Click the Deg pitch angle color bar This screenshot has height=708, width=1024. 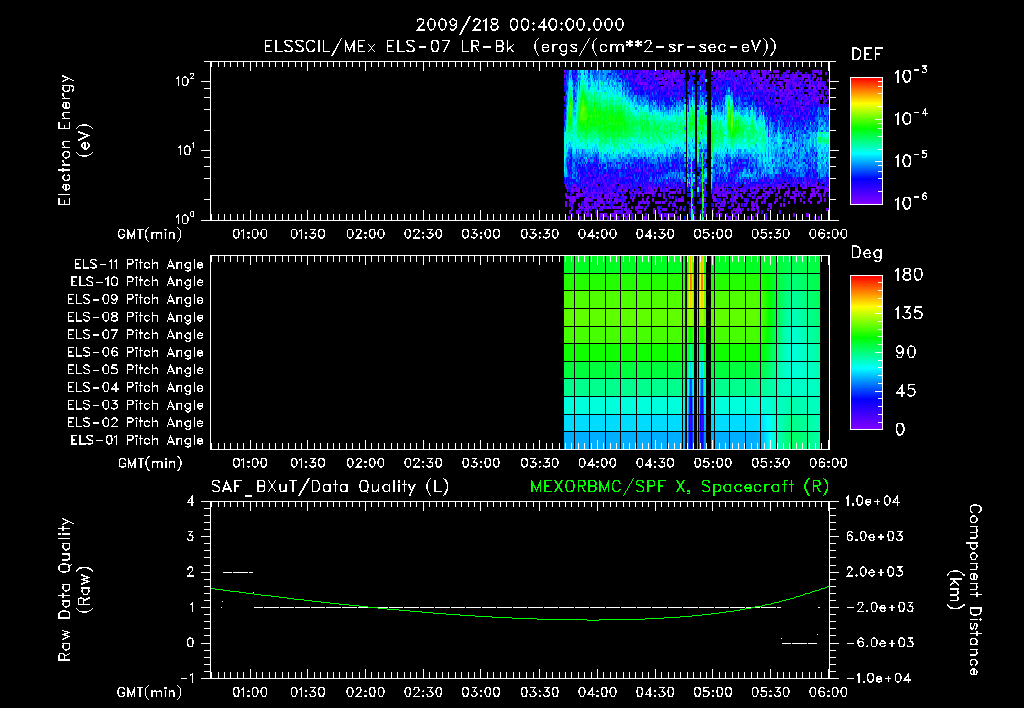866,352
